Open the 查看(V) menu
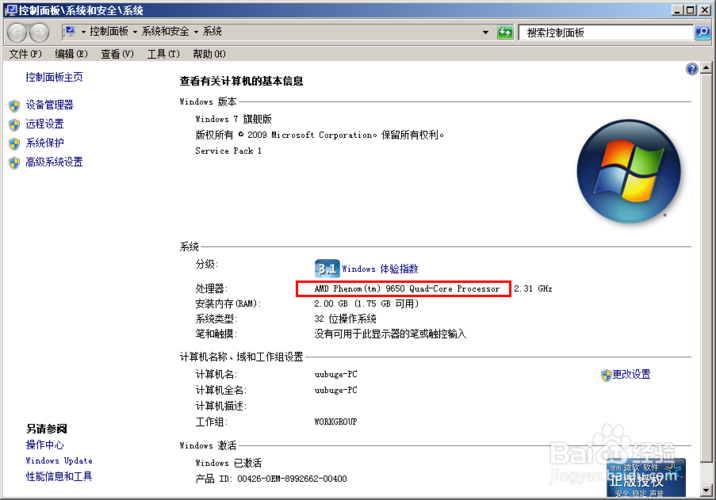This screenshot has width=716, height=500. [x=117, y=54]
